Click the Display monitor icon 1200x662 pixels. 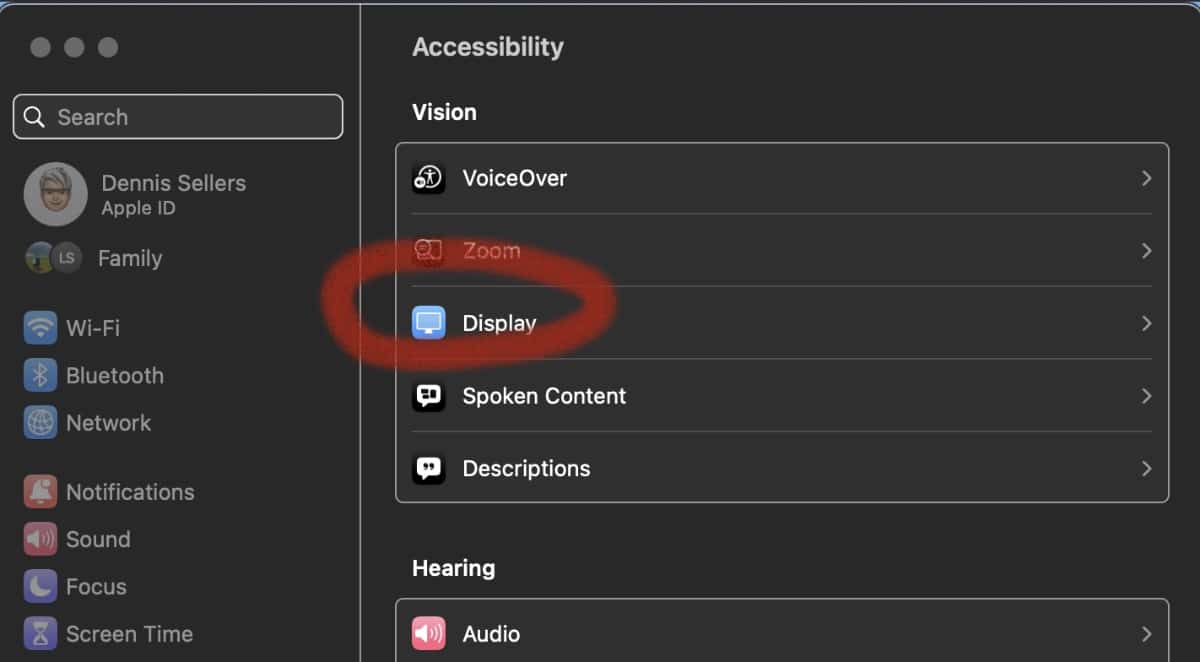click(x=429, y=323)
